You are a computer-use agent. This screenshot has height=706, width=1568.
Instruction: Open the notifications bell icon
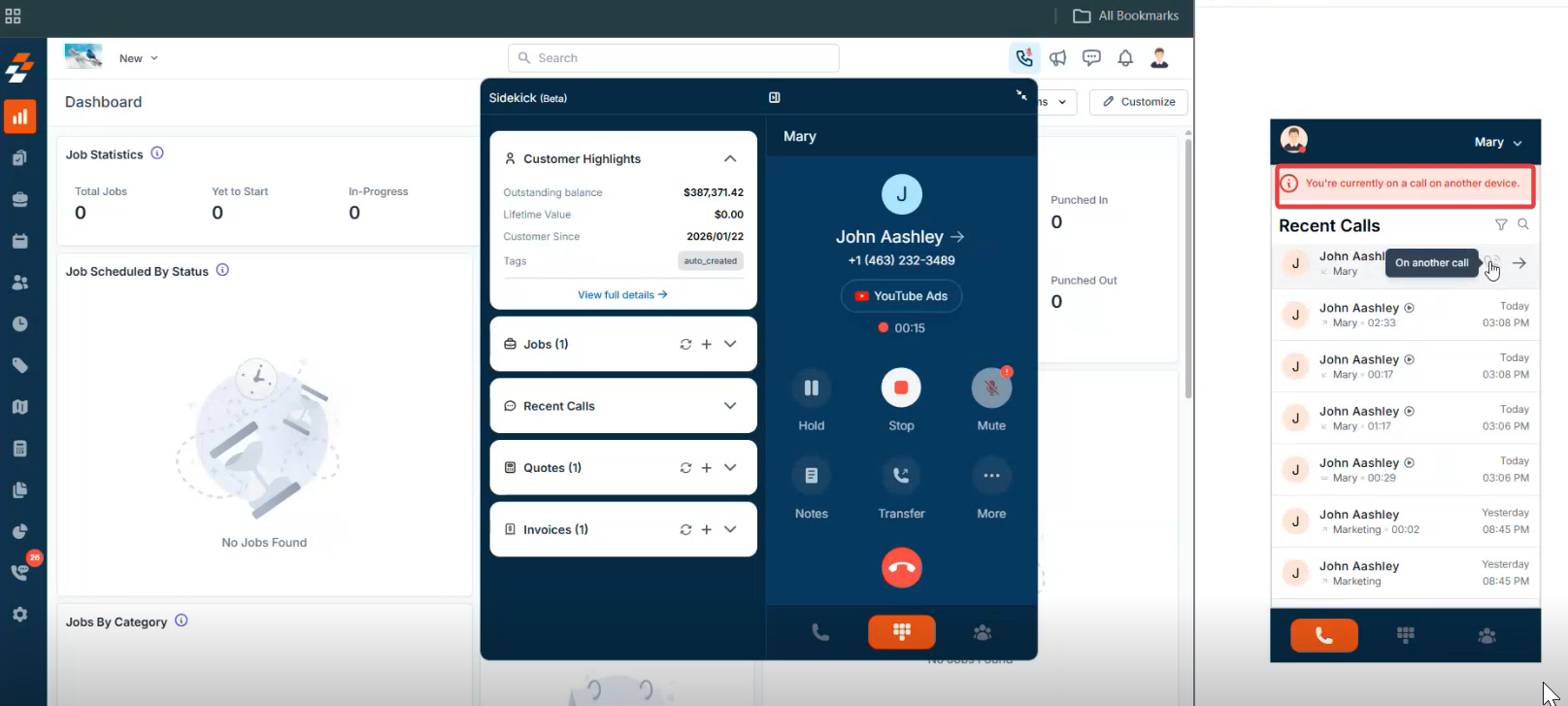pyautogui.click(x=1125, y=58)
